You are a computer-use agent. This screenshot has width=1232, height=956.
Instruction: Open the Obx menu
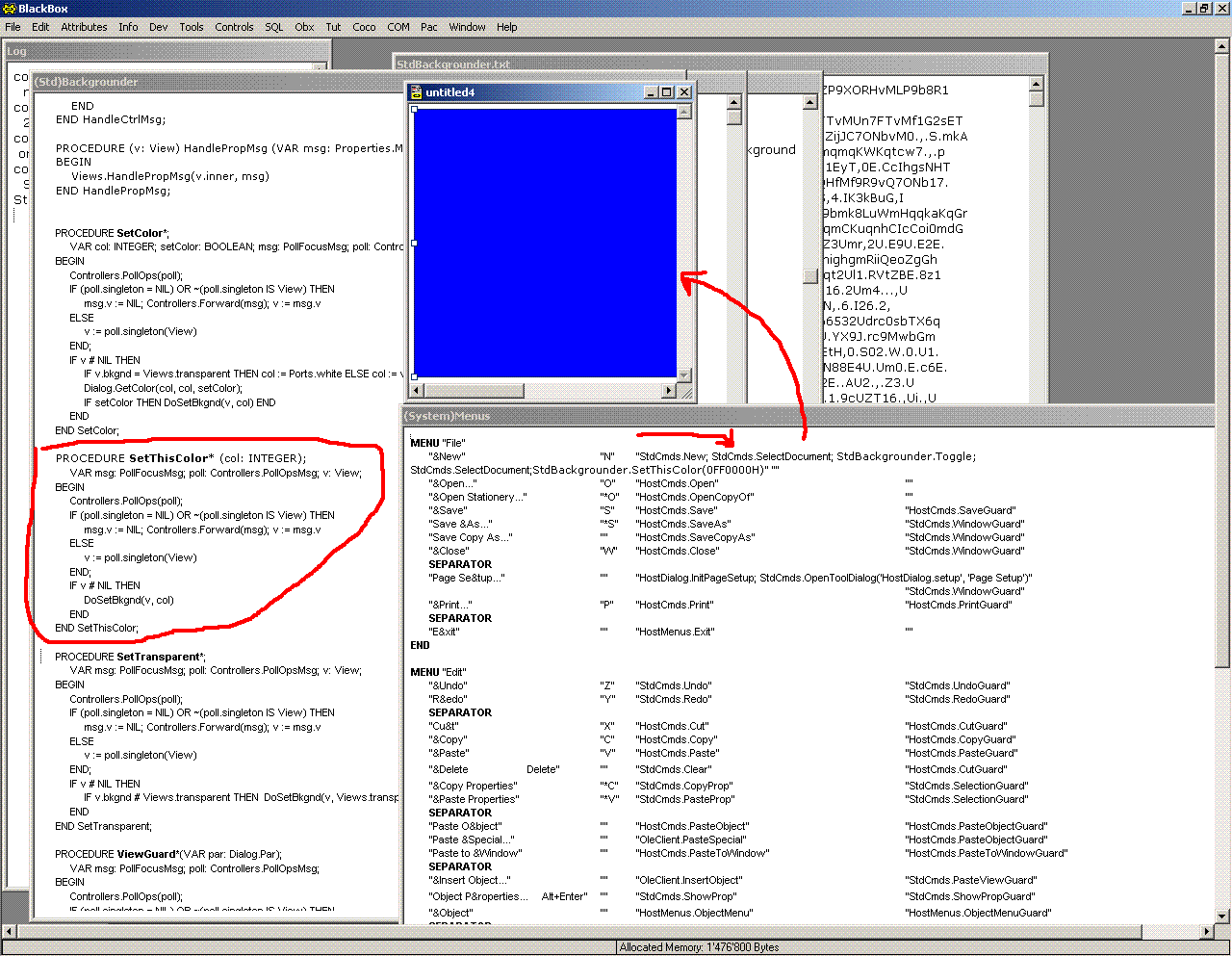click(304, 27)
